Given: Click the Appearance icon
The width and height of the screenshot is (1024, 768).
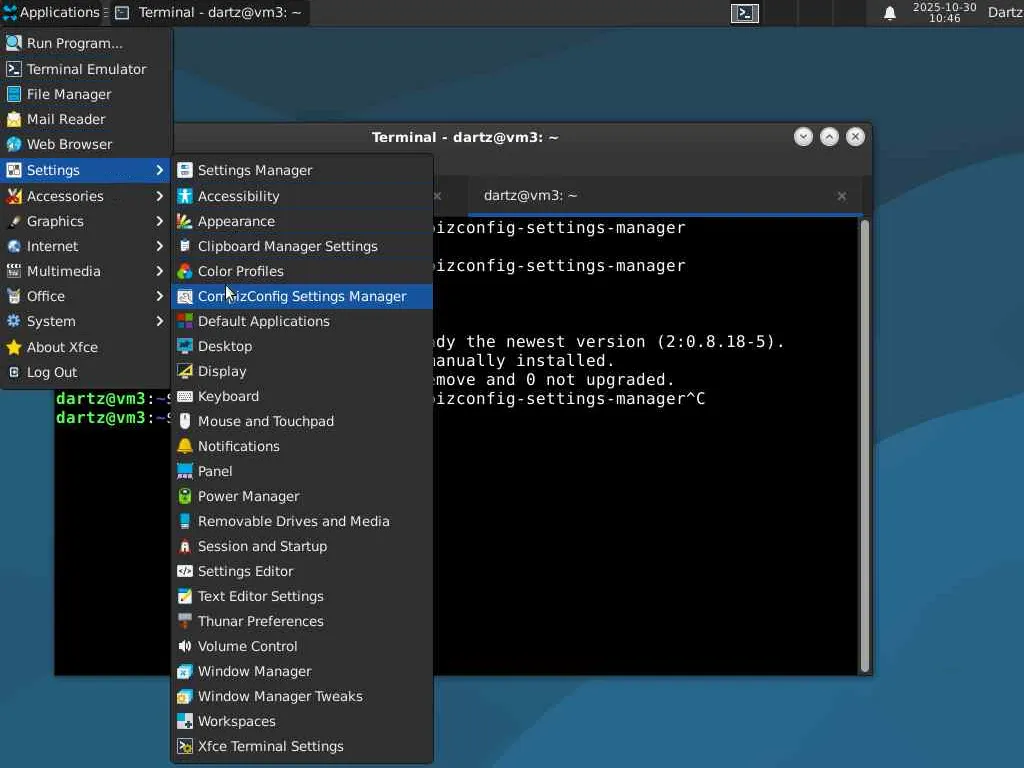Looking at the screenshot, I should (185, 221).
